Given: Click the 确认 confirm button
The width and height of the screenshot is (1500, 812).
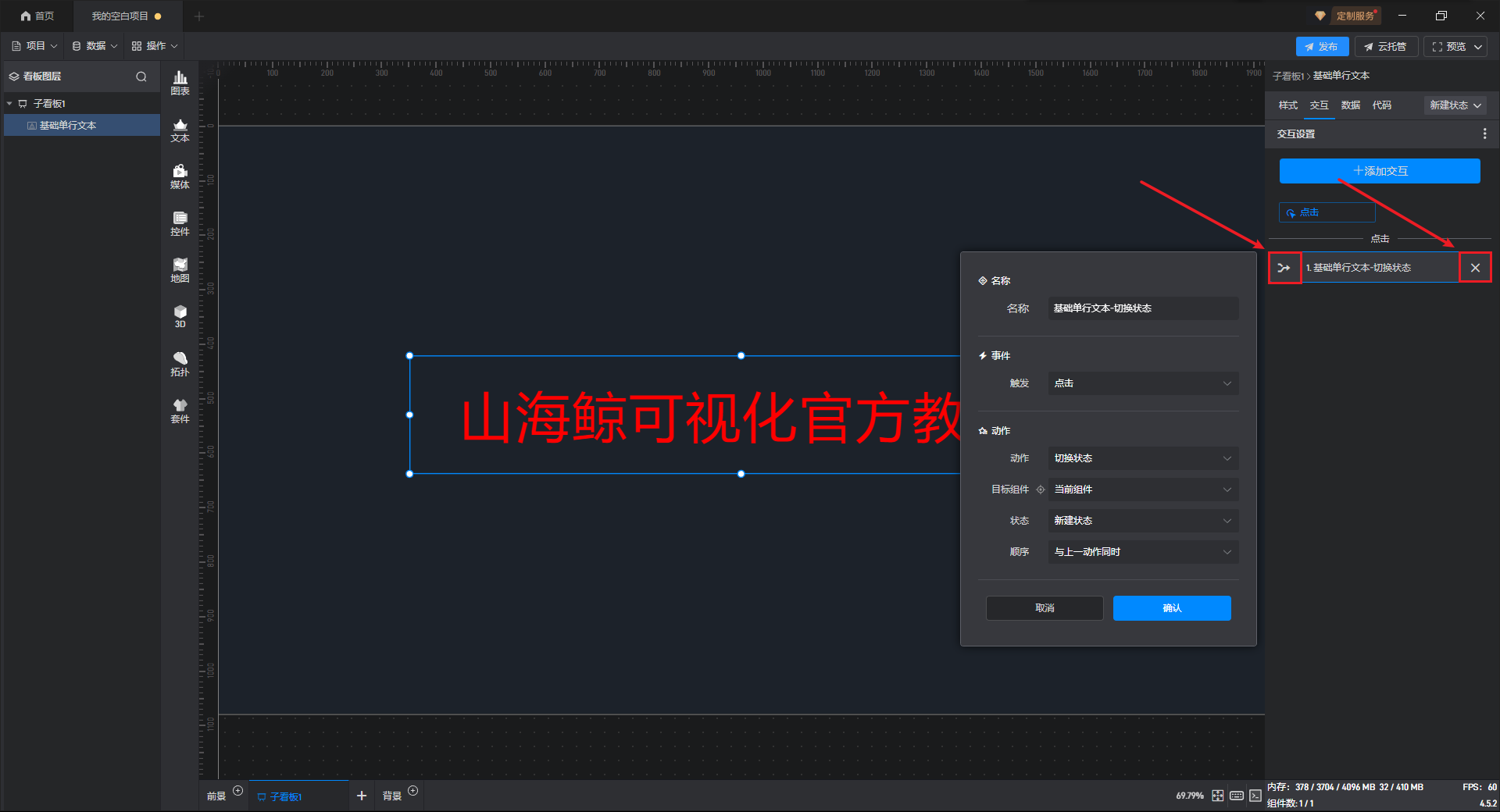Looking at the screenshot, I should (x=1171, y=608).
